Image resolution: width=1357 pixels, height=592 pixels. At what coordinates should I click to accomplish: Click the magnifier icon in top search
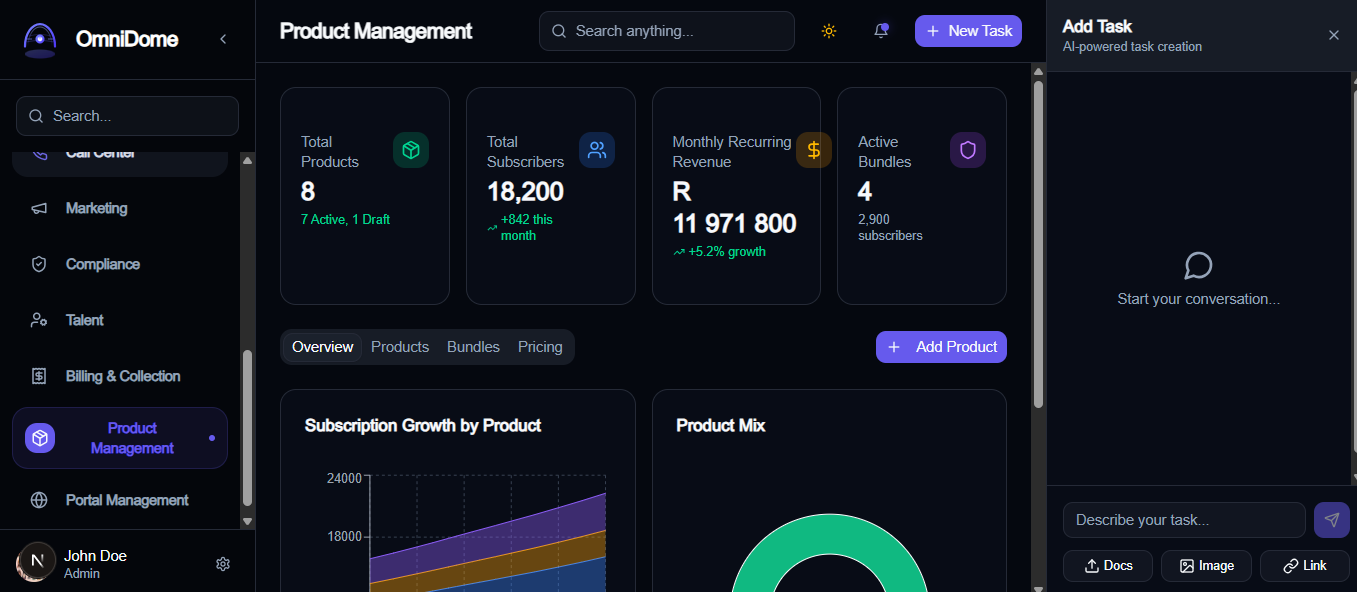559,31
